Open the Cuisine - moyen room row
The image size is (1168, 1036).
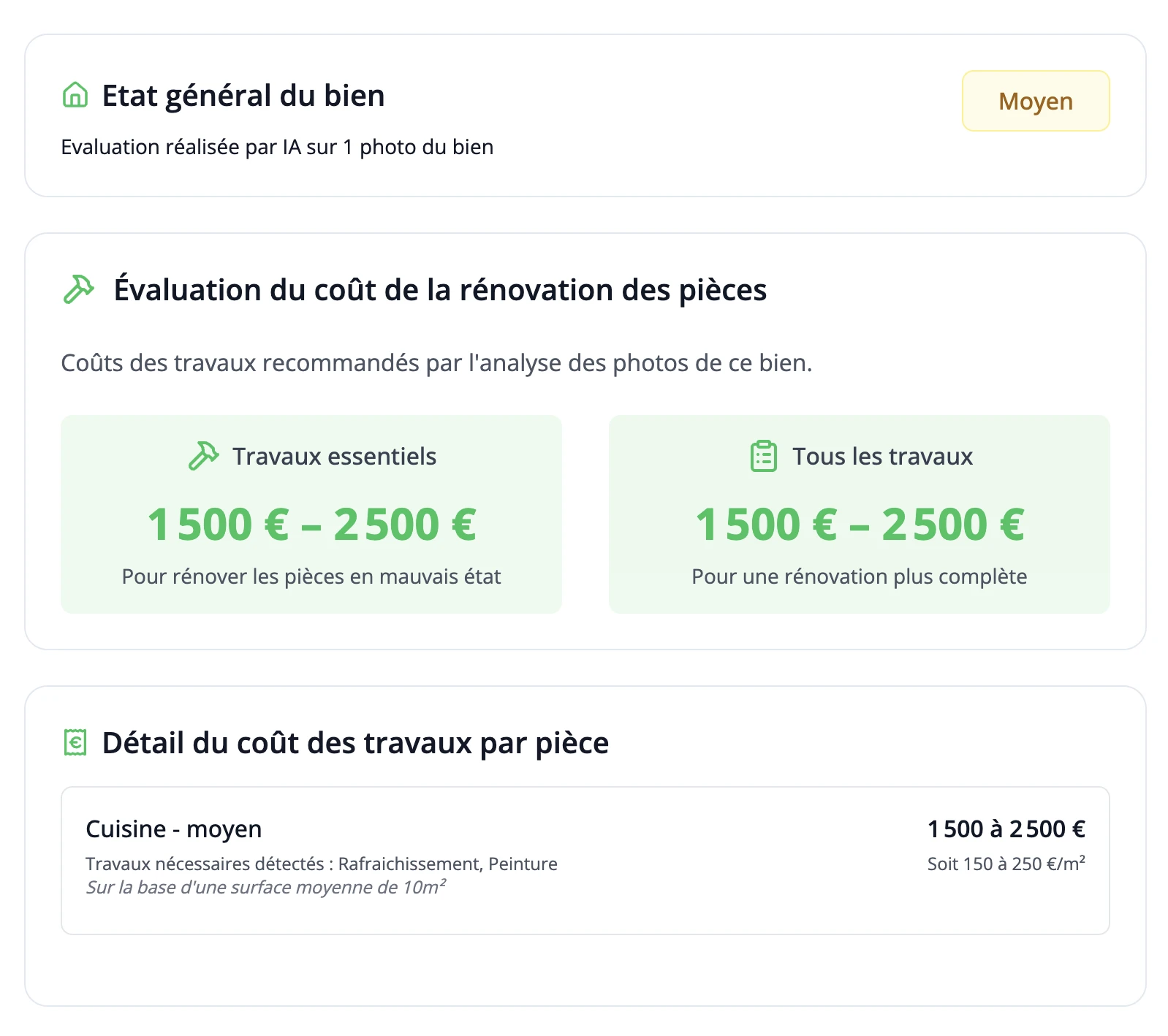pos(585,860)
